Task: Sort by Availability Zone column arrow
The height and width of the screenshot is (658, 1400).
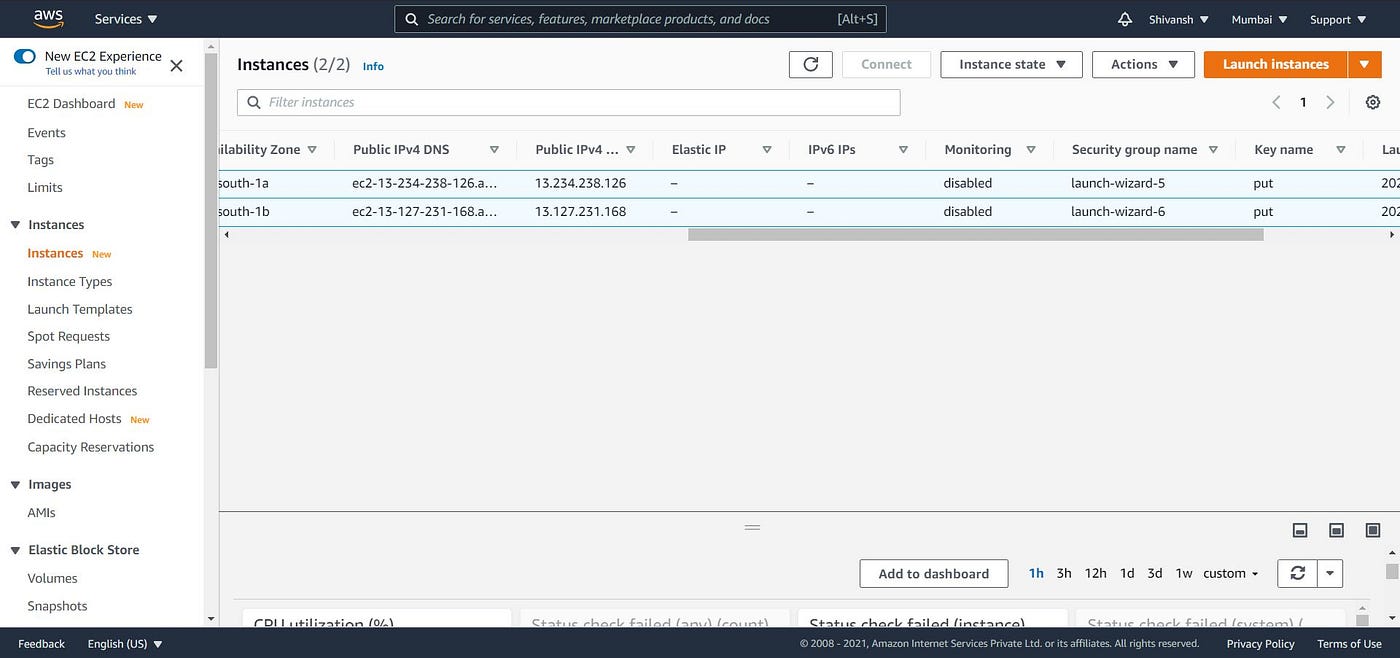Action: coord(312,149)
